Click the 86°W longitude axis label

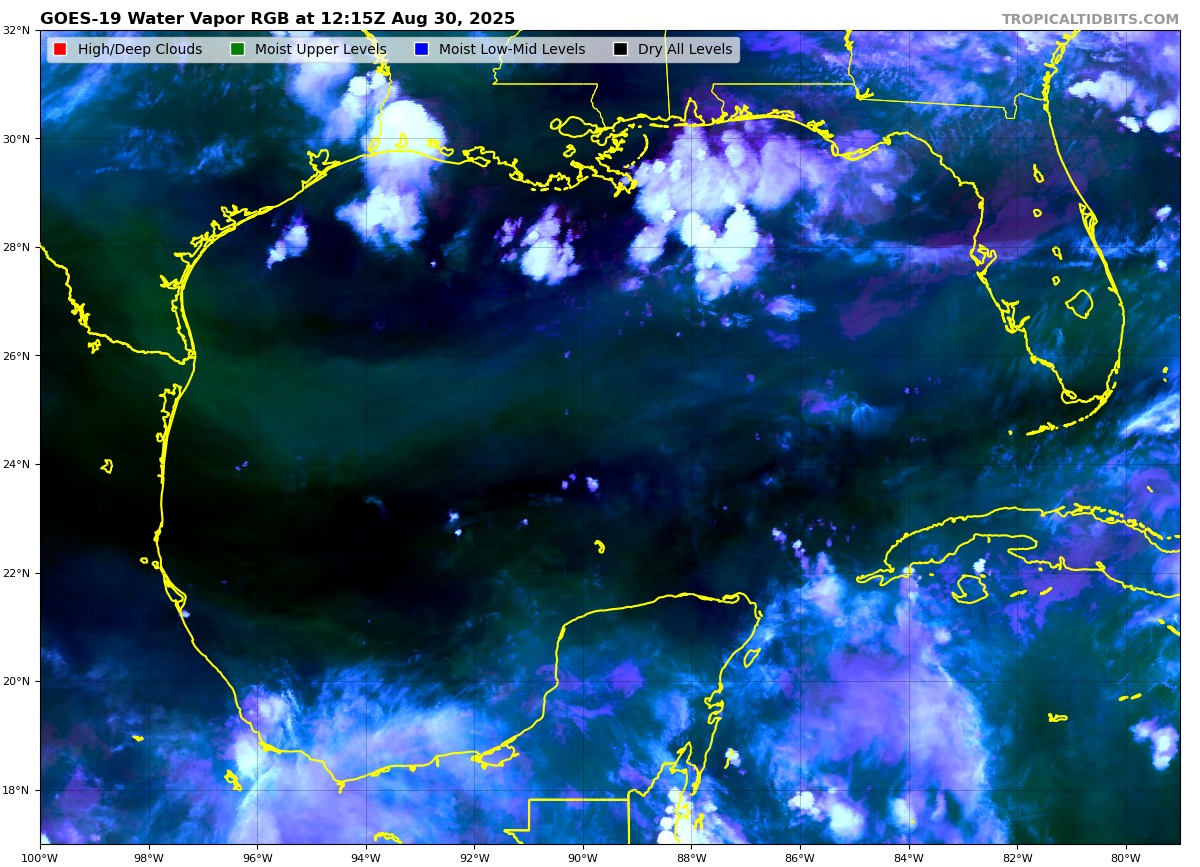pos(800,857)
